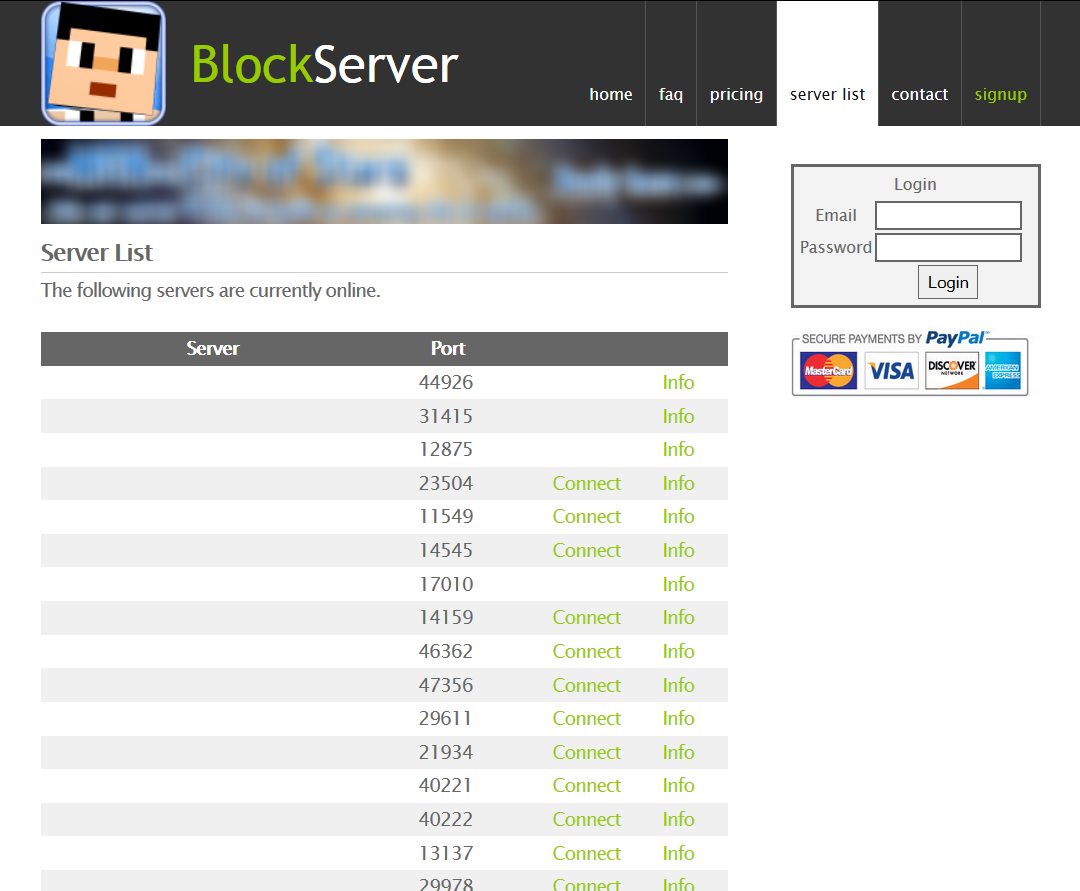Open the faq navigation tab
Image resolution: width=1080 pixels, height=891 pixels.
click(671, 94)
